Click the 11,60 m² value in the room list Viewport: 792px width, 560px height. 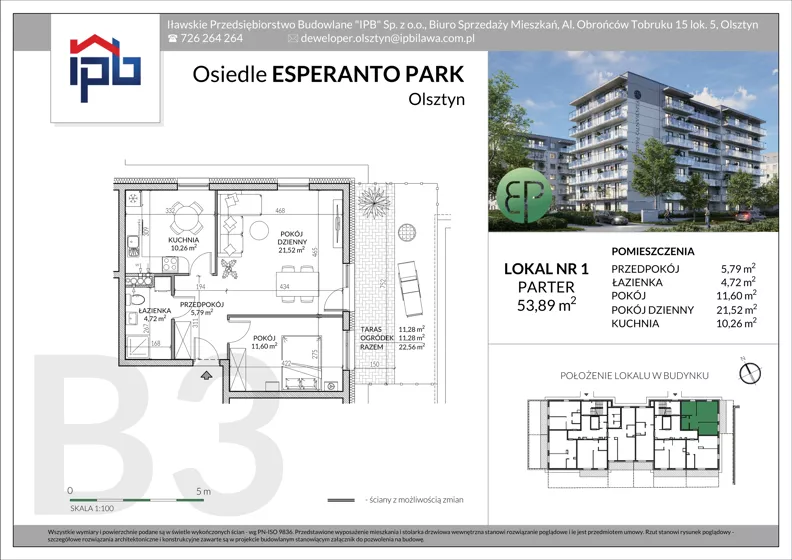coord(736,296)
